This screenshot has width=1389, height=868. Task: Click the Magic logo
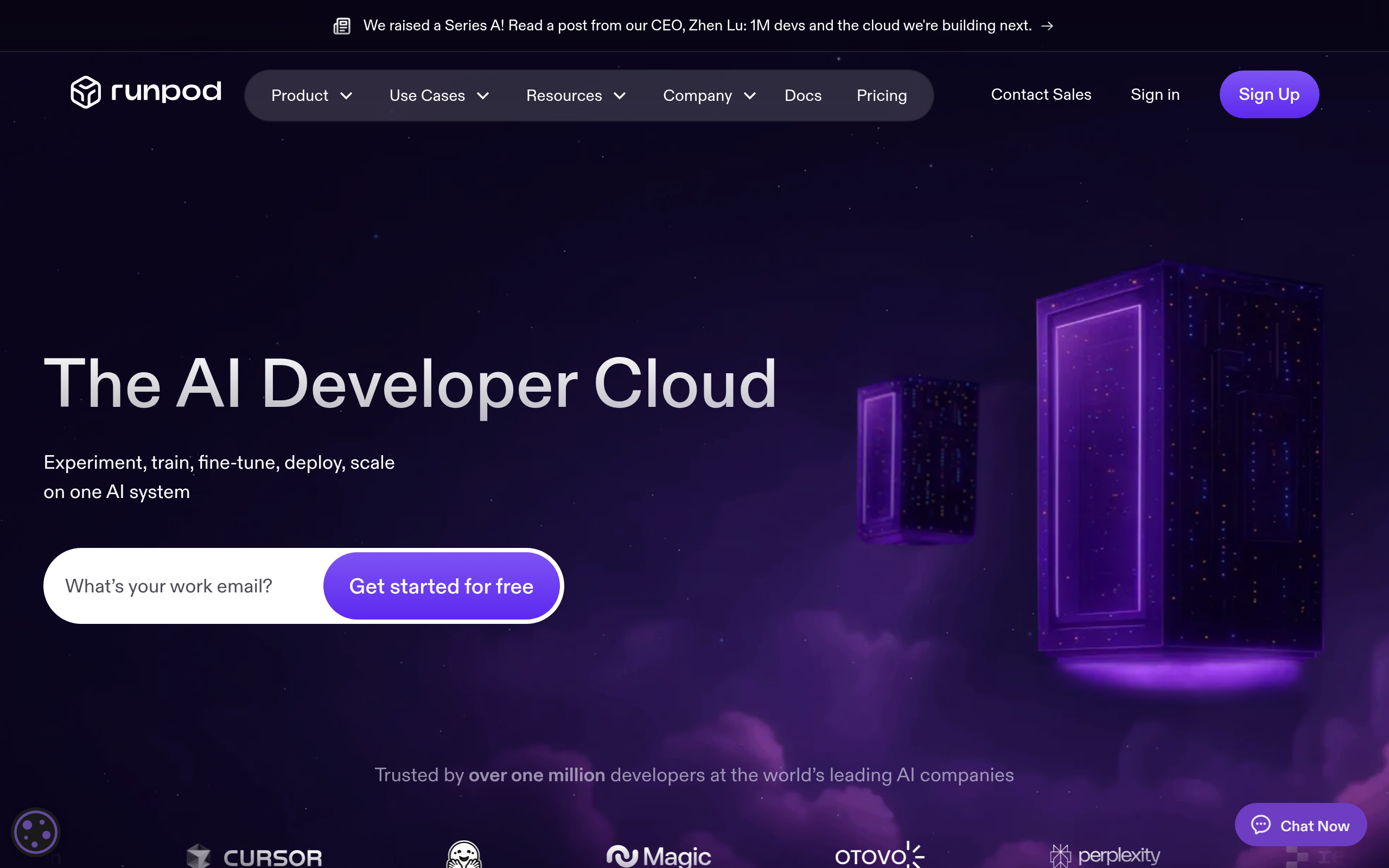[x=658, y=856]
